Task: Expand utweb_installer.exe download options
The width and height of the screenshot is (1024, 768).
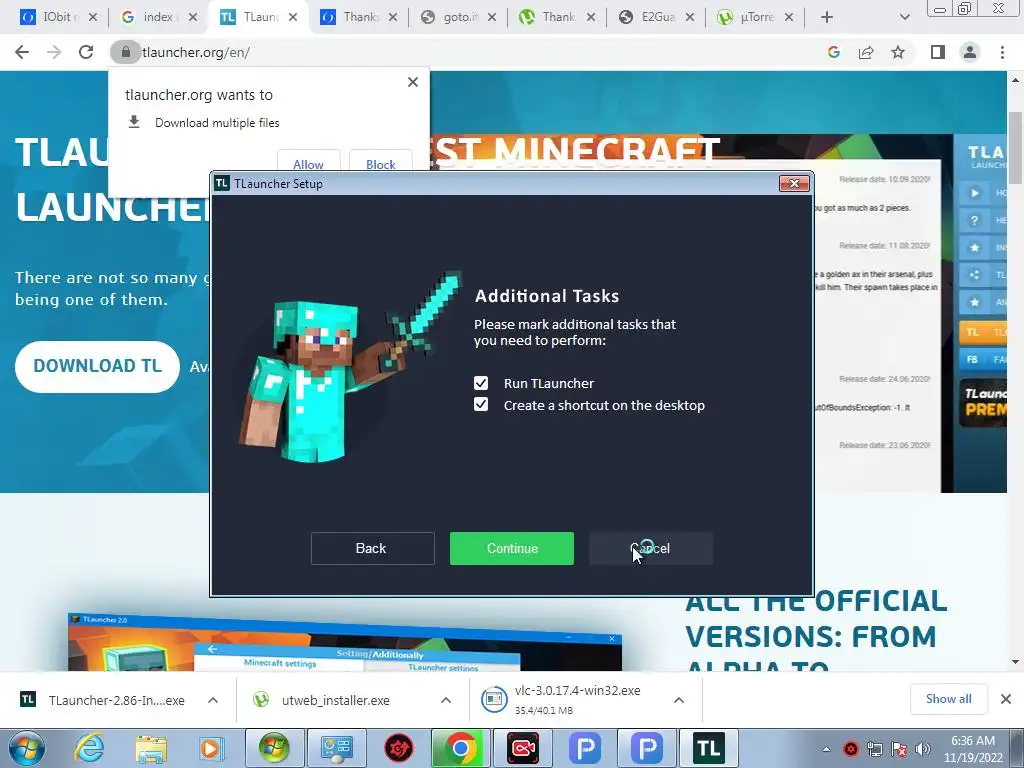Action: pyautogui.click(x=446, y=700)
